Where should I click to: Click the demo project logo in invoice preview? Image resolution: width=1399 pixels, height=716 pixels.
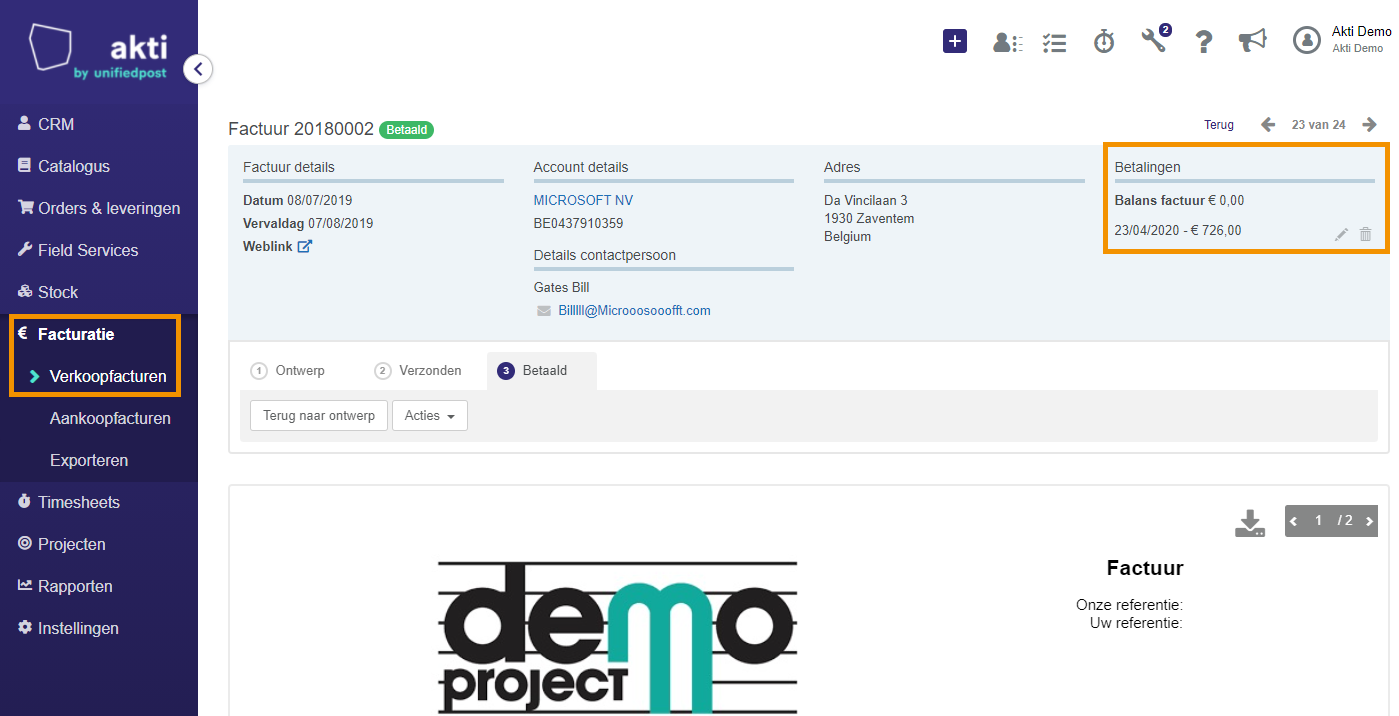(617, 637)
